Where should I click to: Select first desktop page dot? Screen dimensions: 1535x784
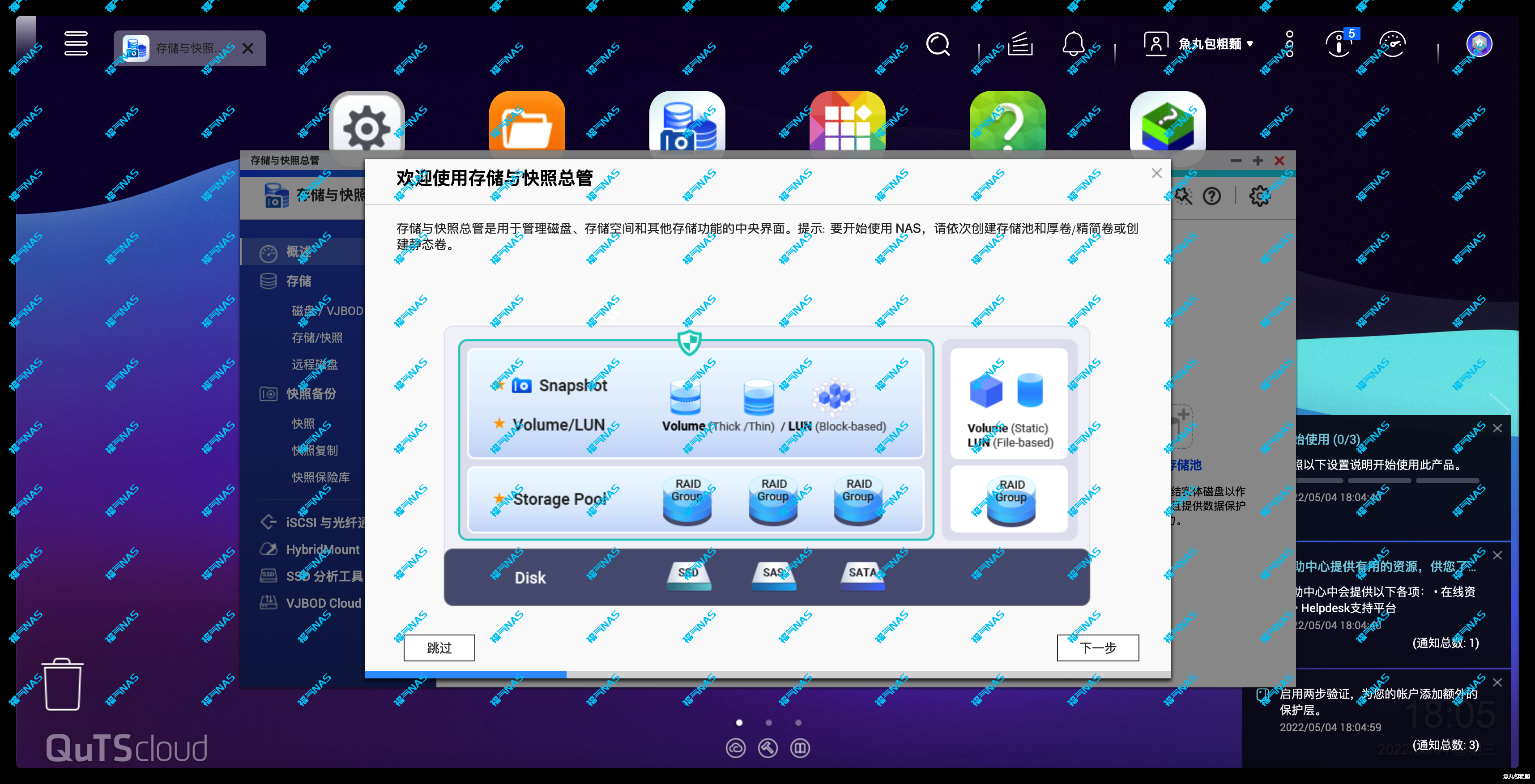pos(739,723)
